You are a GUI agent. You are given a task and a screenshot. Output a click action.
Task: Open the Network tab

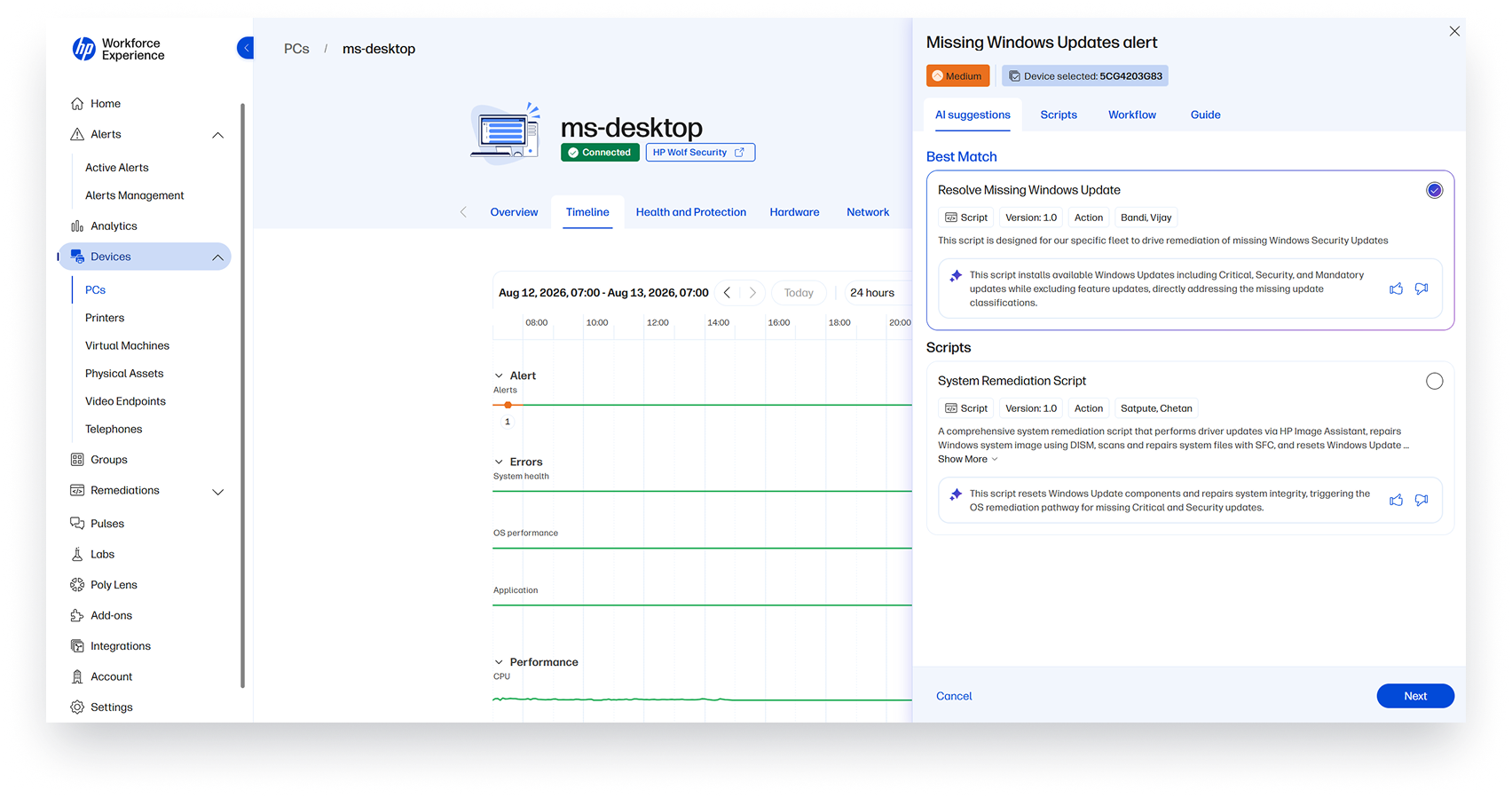[867, 212]
